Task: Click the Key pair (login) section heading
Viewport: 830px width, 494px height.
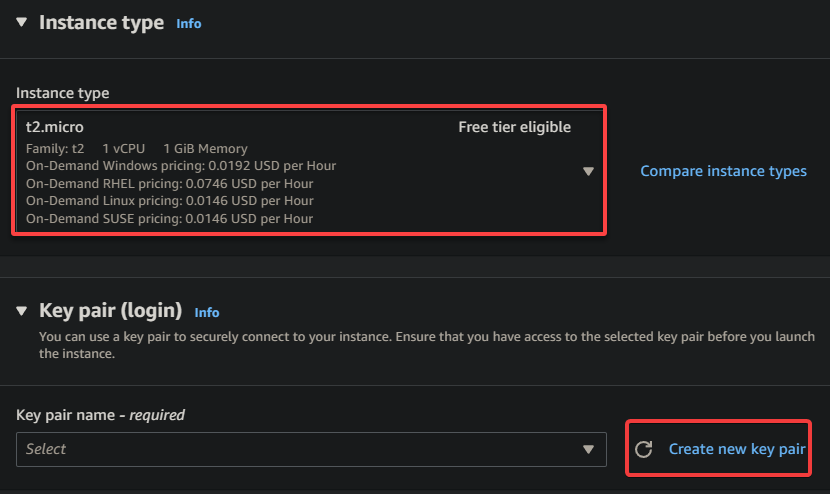Action: click(x=111, y=311)
